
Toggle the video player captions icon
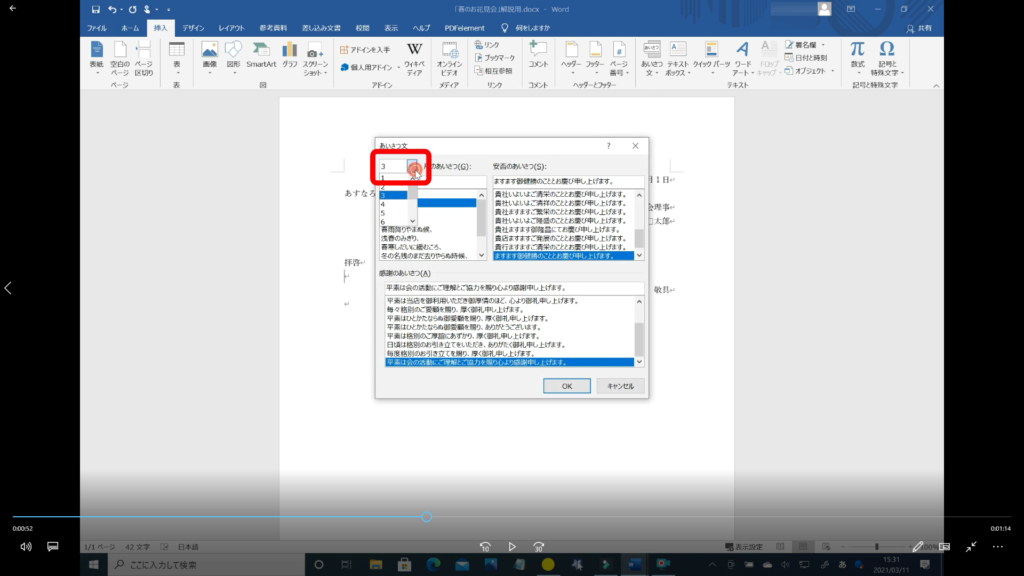[53, 547]
